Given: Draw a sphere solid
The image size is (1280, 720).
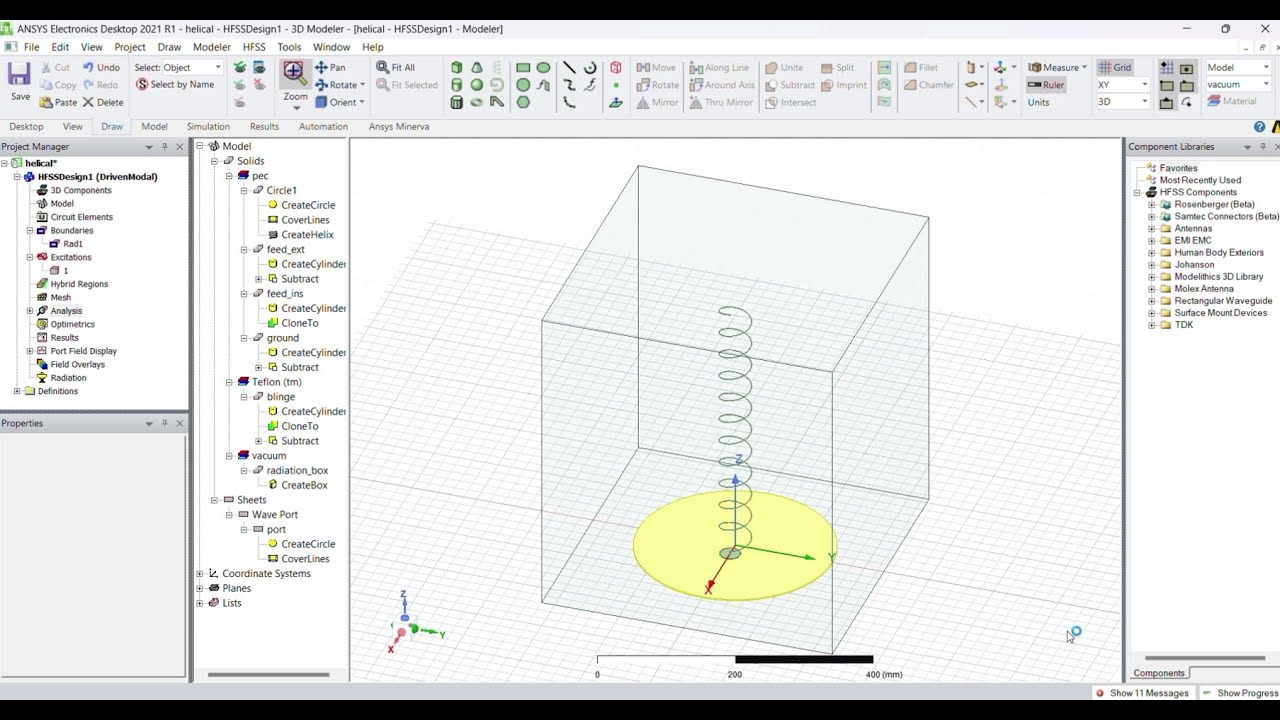Looking at the screenshot, I should click(x=477, y=85).
